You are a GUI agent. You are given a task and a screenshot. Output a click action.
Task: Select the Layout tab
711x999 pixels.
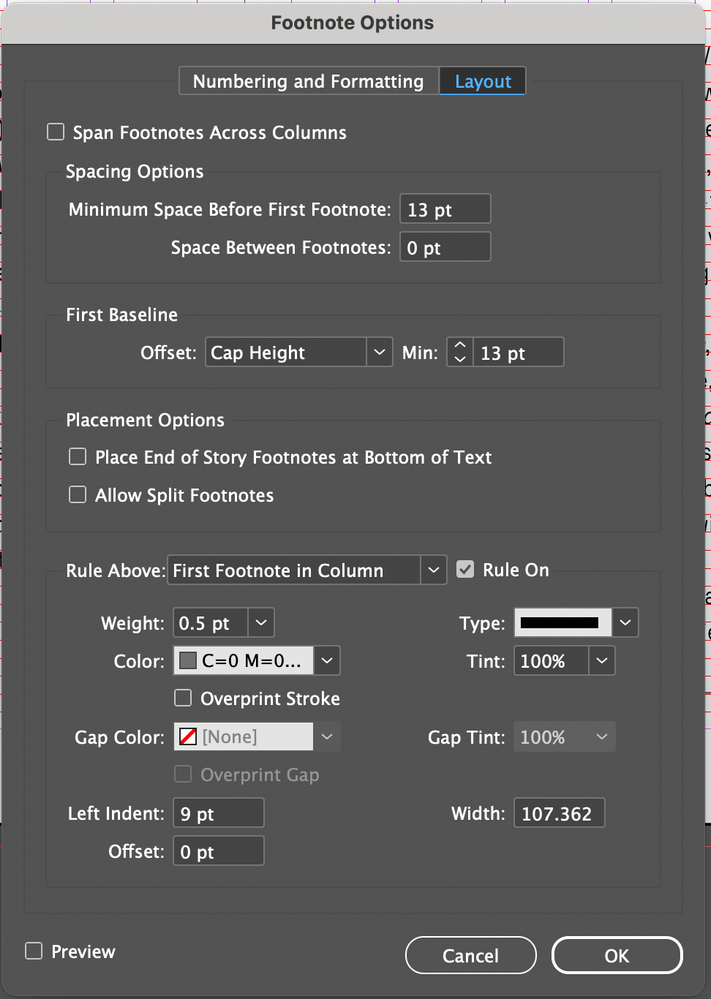(483, 82)
